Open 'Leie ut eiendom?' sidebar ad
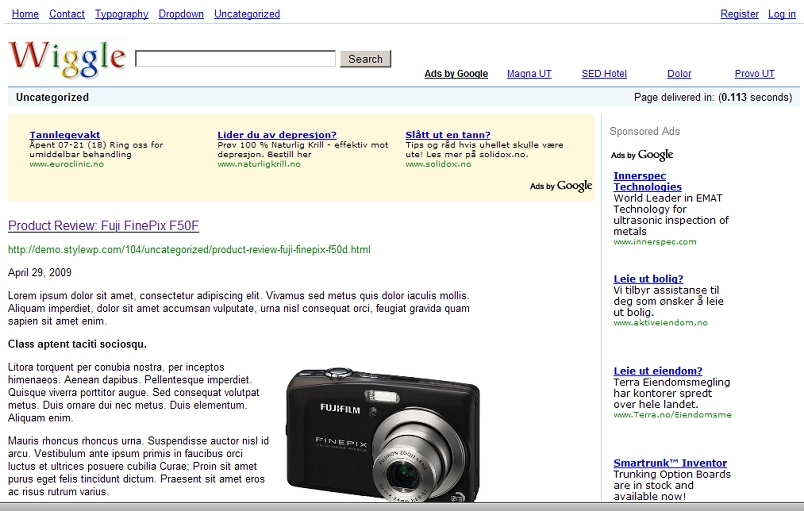This screenshot has width=804, height=511. click(658, 371)
